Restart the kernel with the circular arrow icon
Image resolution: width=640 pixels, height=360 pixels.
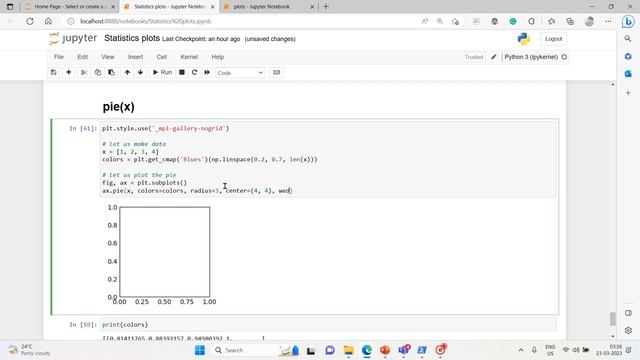[194, 73]
